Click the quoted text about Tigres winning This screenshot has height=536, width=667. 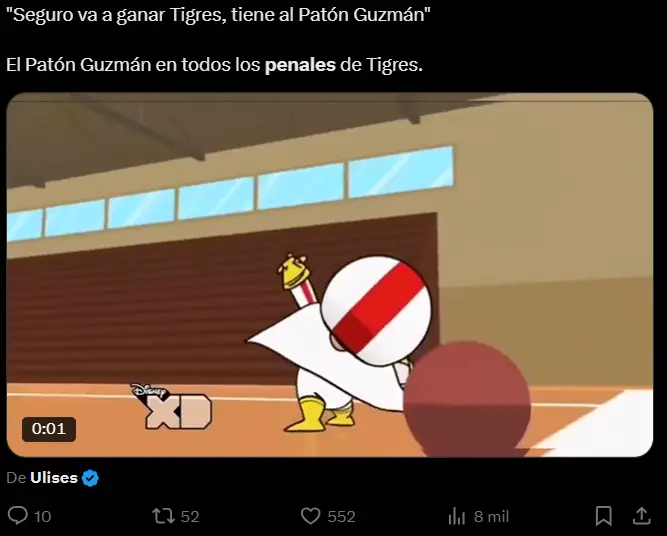coord(218,15)
